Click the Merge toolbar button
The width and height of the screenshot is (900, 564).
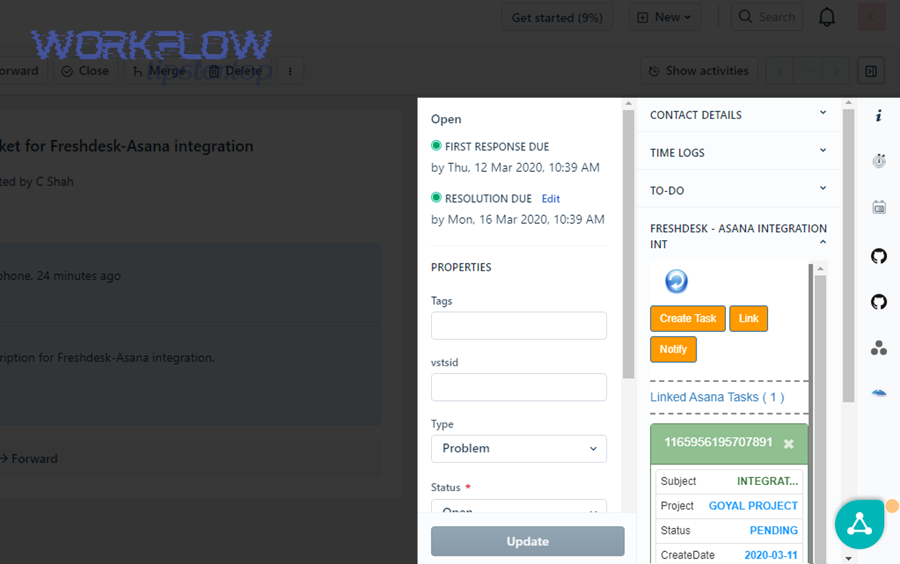[x=159, y=71]
